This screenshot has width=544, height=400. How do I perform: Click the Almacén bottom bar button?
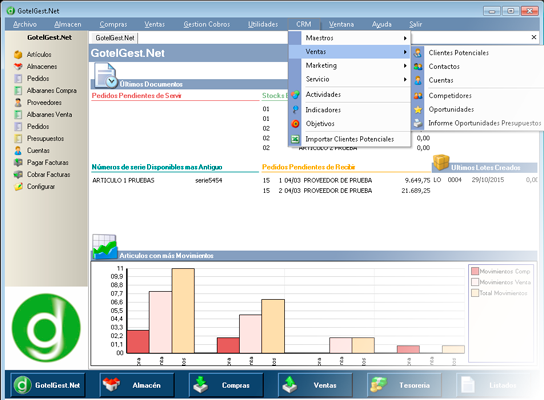(x=137, y=385)
